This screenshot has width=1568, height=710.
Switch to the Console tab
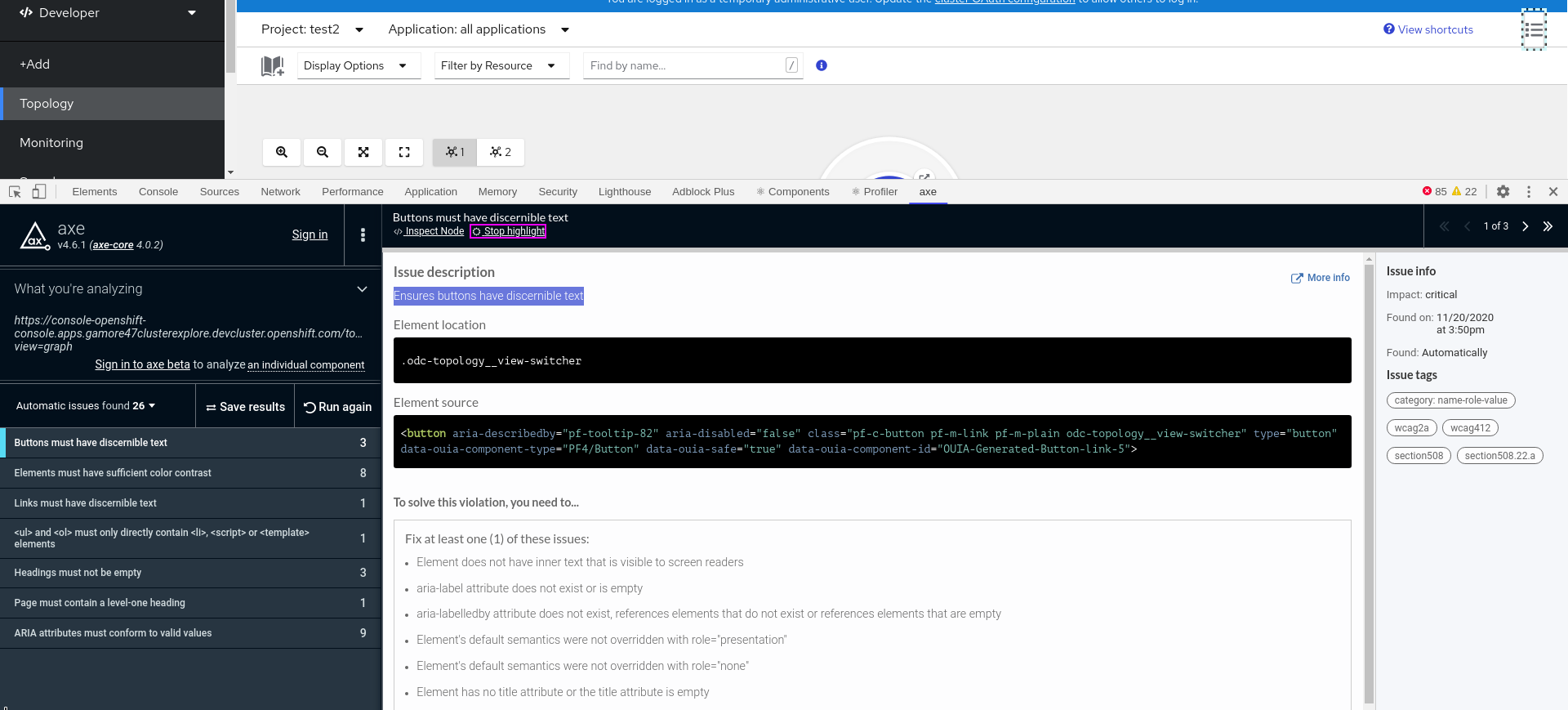click(x=158, y=192)
